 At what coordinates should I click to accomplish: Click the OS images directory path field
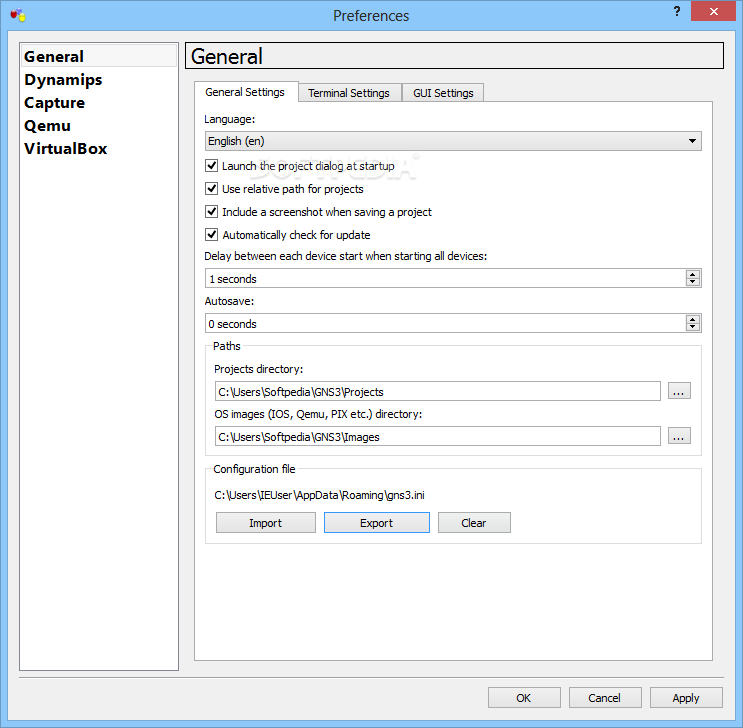coord(437,437)
